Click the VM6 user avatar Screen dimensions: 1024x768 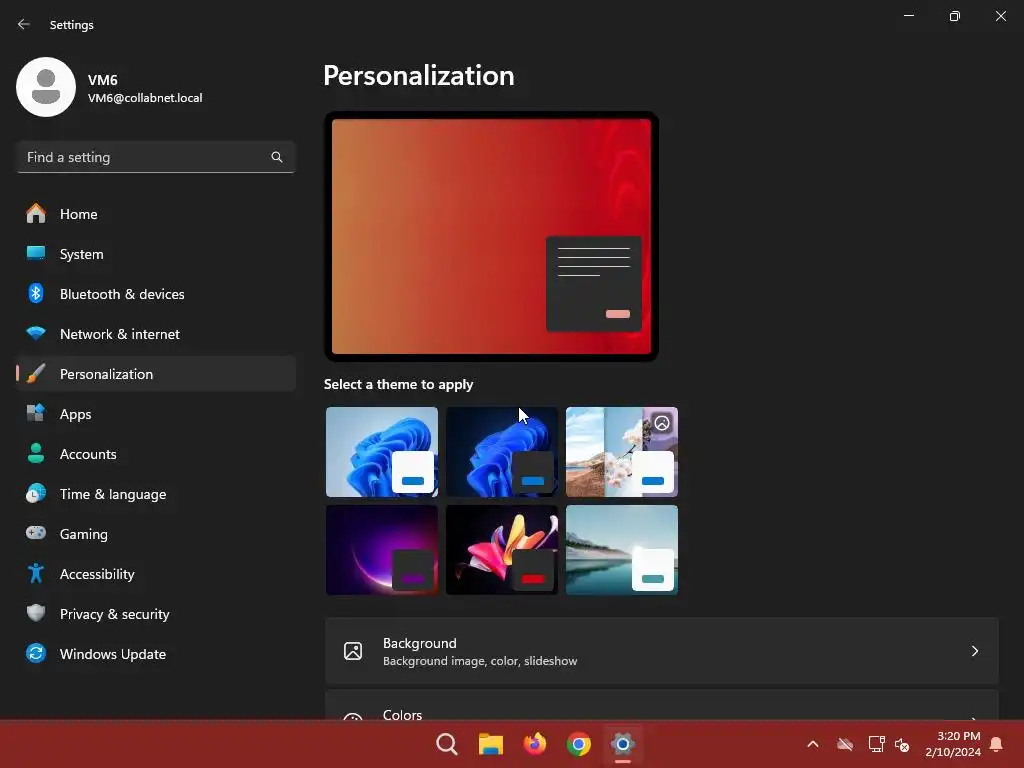[46, 87]
